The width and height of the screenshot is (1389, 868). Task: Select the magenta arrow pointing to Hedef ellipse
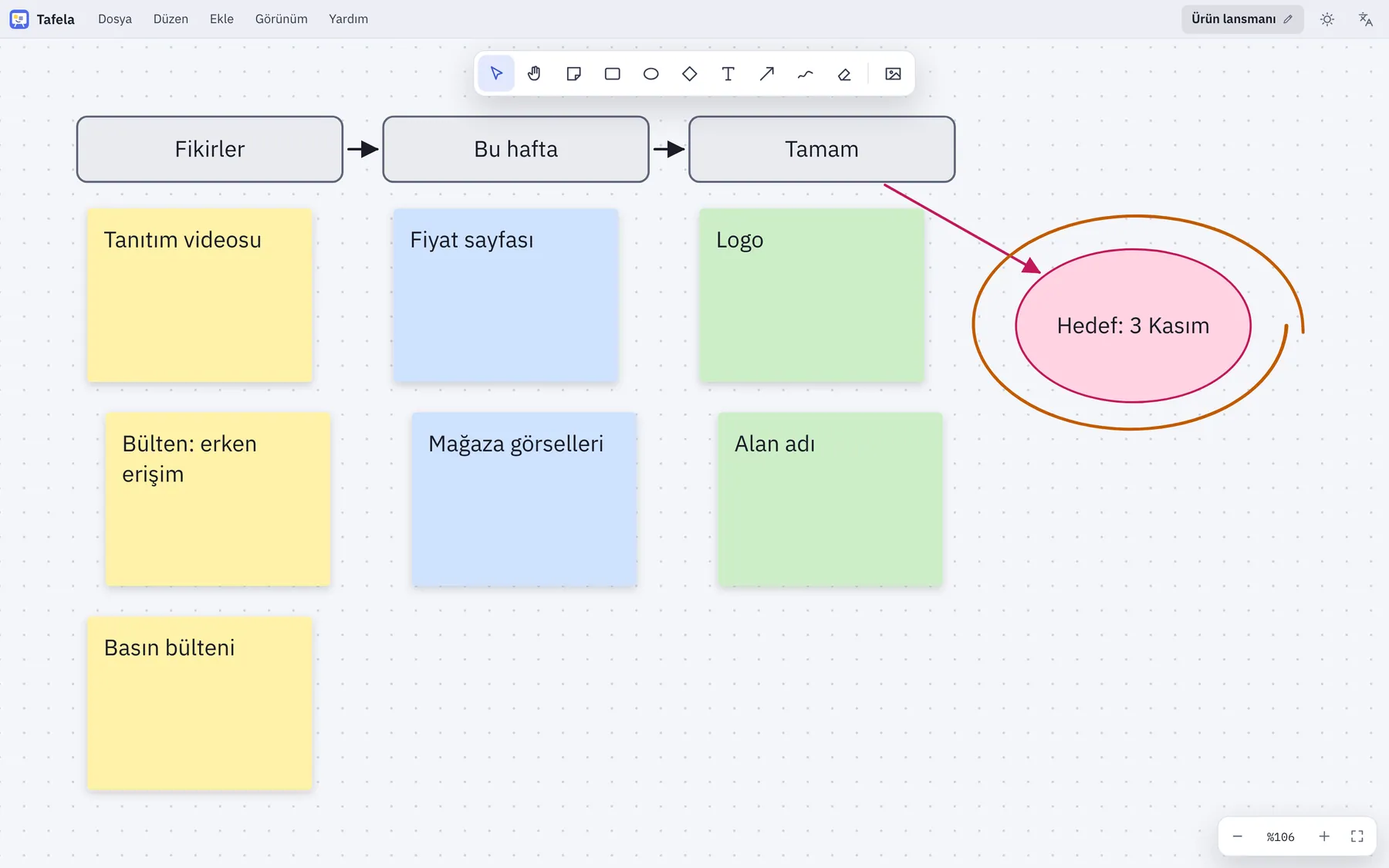[x=961, y=228]
